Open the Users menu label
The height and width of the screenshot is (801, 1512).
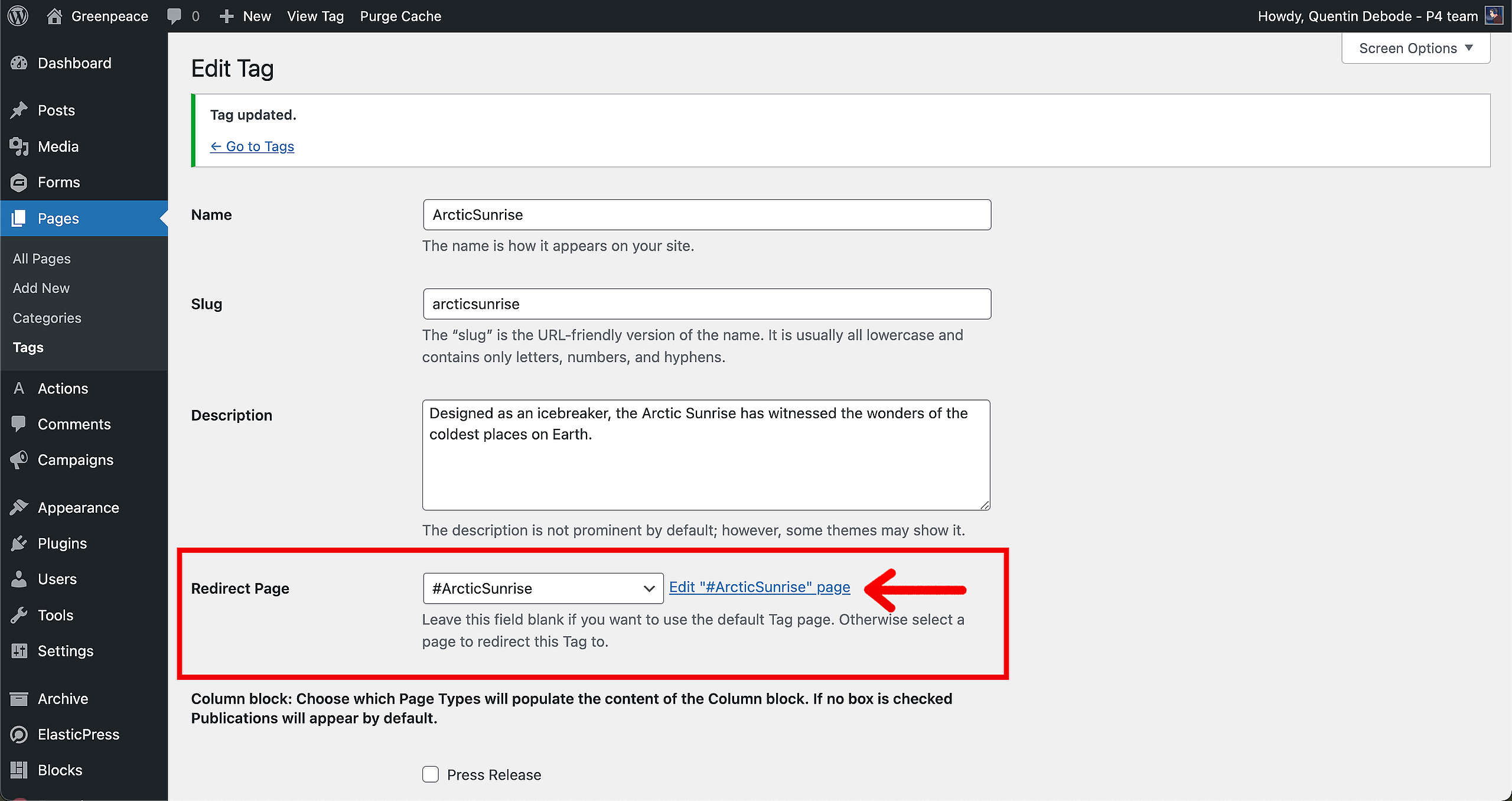[57, 579]
